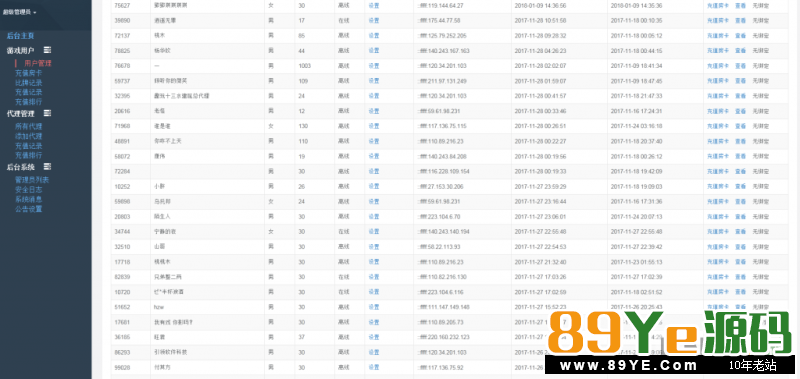Click 充值房卡 link in row 78825
Screen dimensions: 800x379
[x=718, y=51]
